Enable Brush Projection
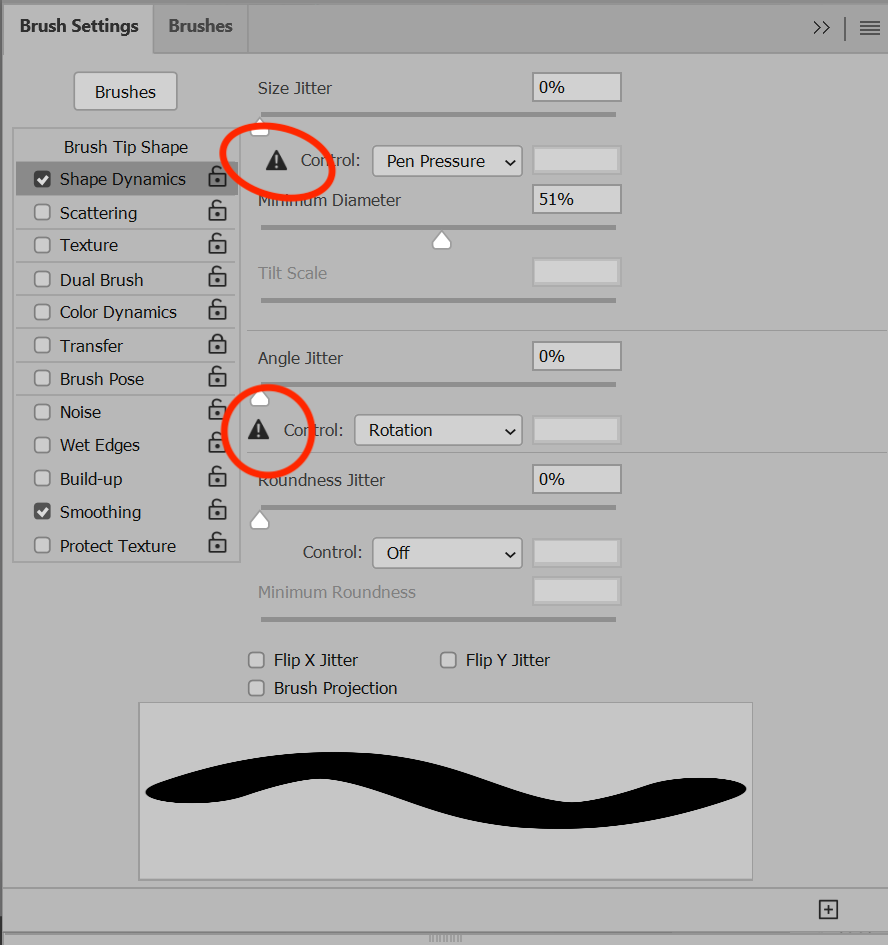 [x=256, y=688]
